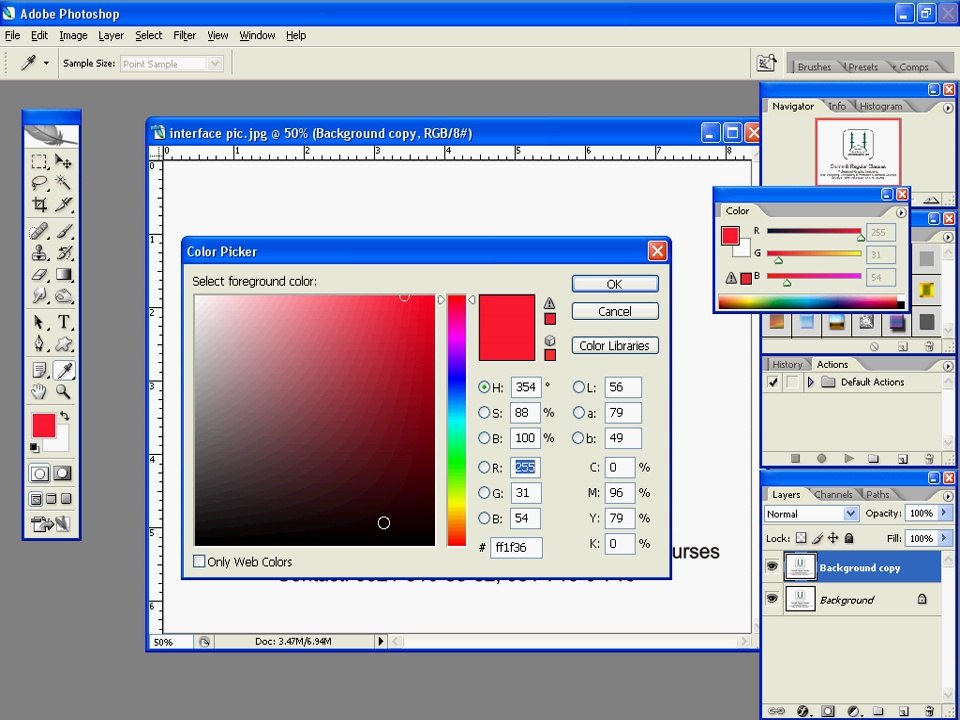Select the Rectangular Marquee tool

pyautogui.click(x=39, y=162)
